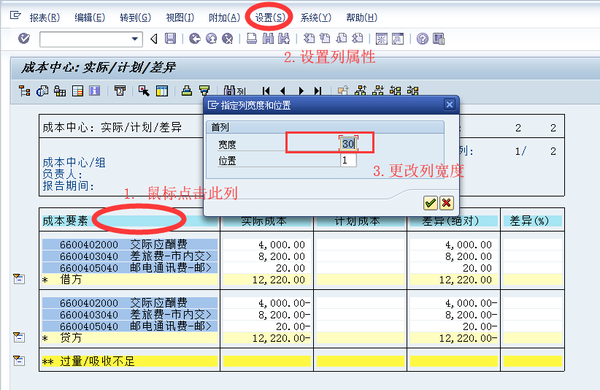The image size is (600, 390).
Task: Click the Print icon in toolbar
Action: 251,38
